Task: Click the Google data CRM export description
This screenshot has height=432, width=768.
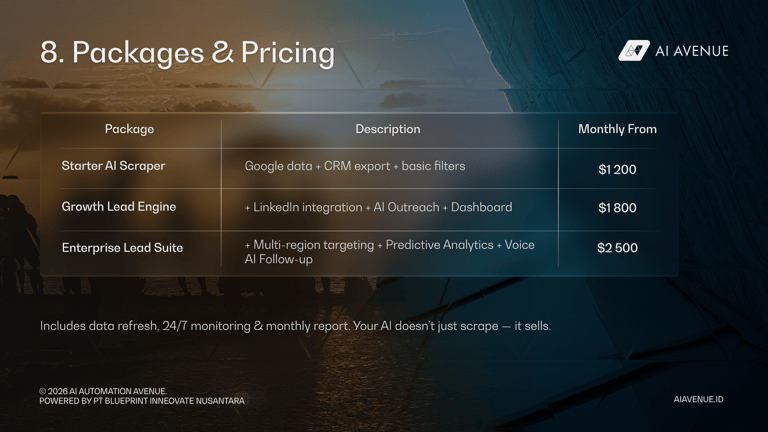Action: click(x=354, y=166)
